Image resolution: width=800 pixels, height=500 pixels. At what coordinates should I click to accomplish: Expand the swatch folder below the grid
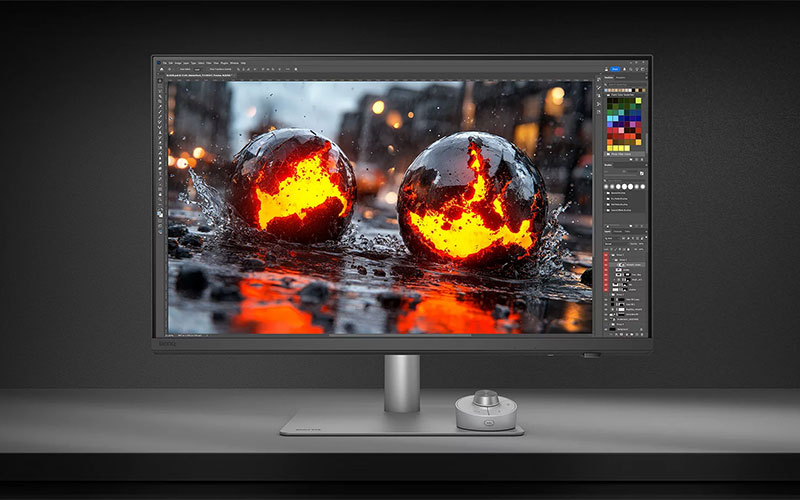(605, 154)
